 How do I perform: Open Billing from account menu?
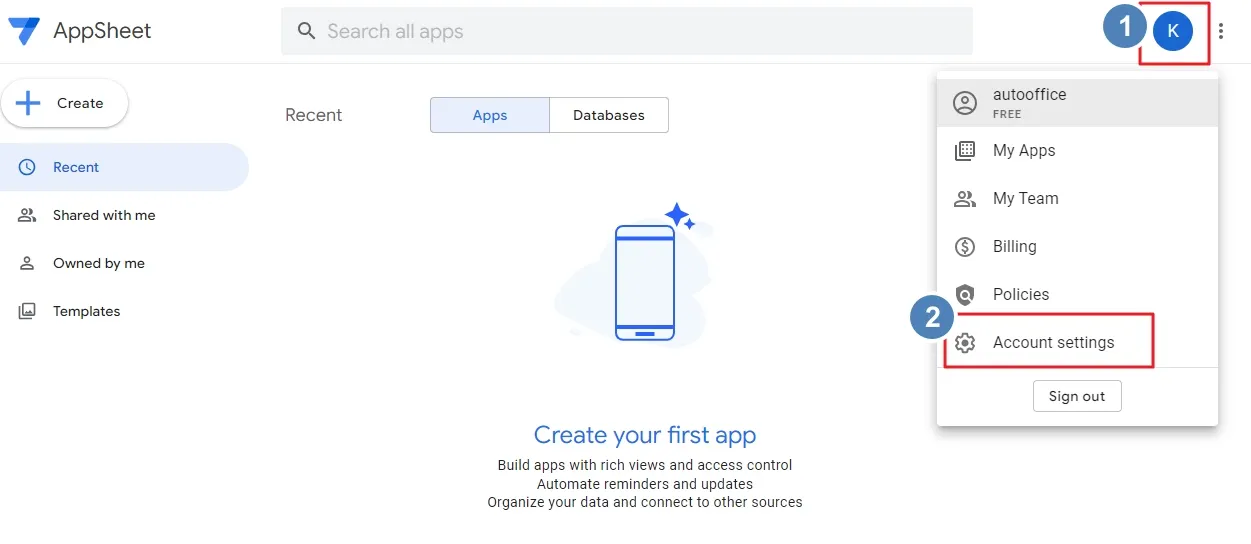click(1077, 247)
